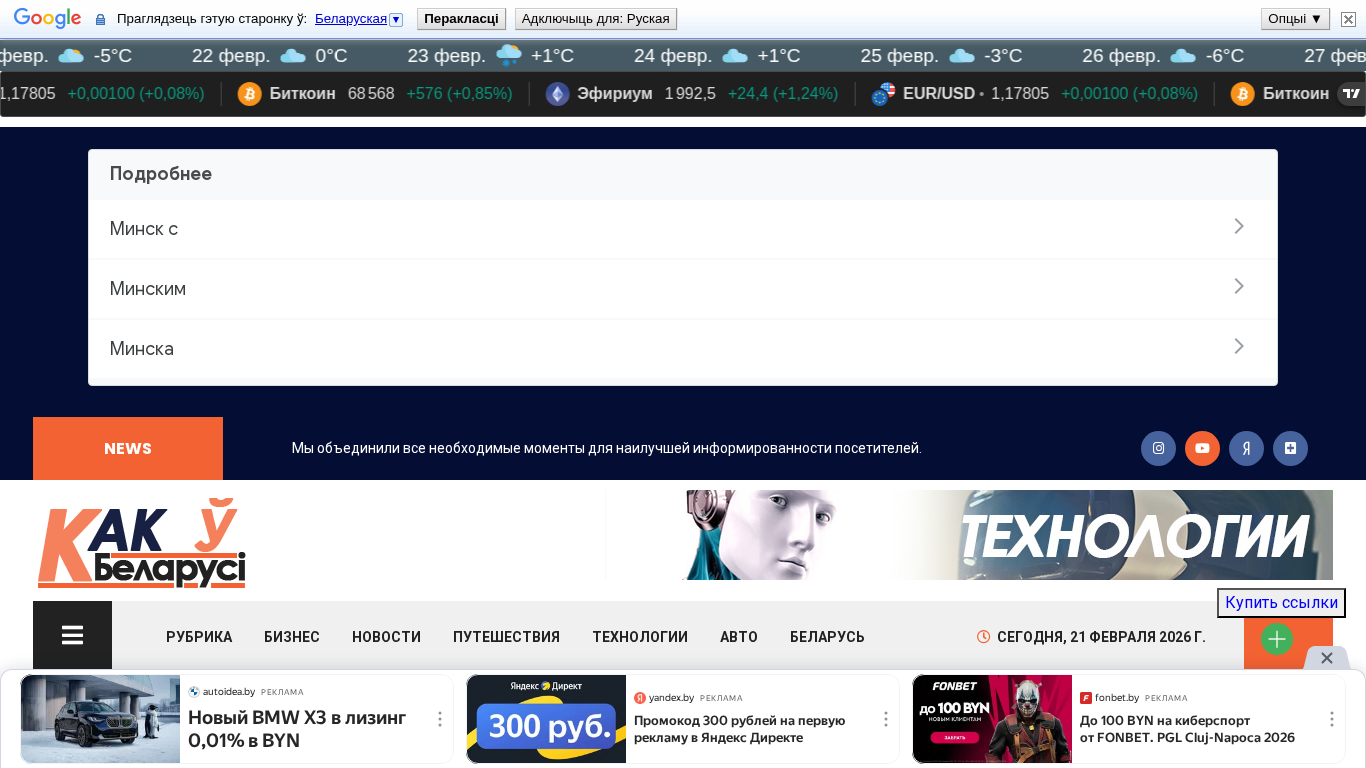Image resolution: width=1366 pixels, height=768 pixels.
Task: Click the 22 февр. cloud weather icon
Action: (292, 56)
